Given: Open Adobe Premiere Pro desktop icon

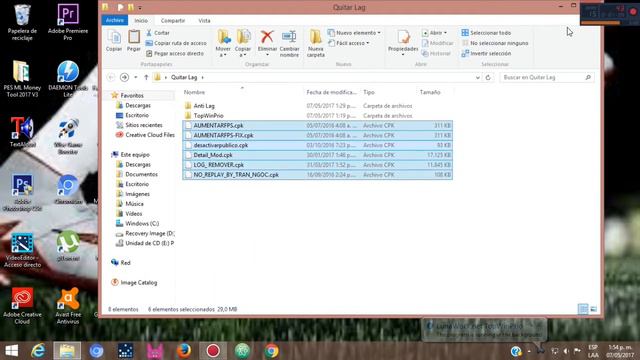Looking at the screenshot, I should pos(68,22).
